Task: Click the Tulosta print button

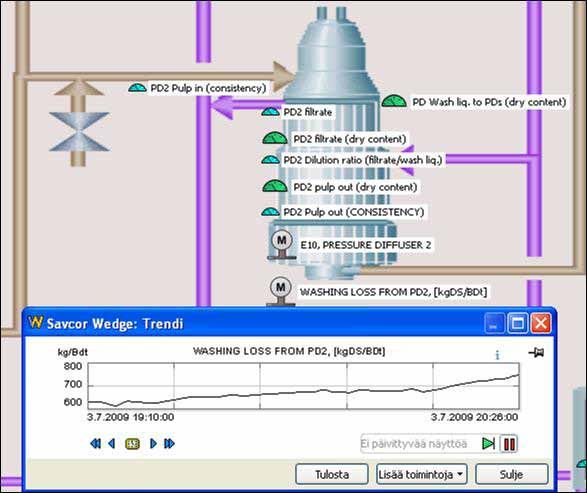Action: point(332,474)
